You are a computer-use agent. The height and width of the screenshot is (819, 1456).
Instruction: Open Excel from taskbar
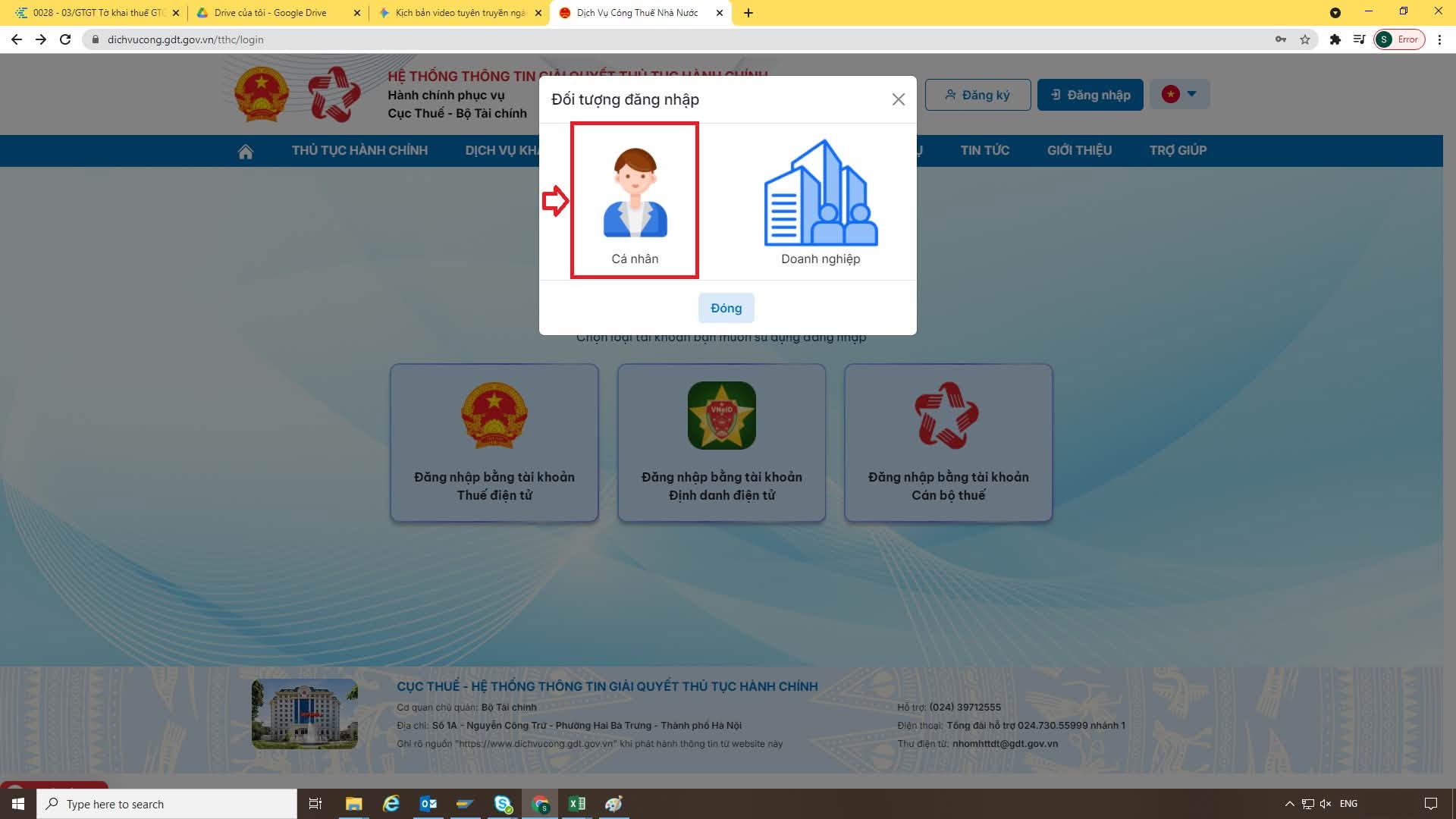[x=577, y=804]
